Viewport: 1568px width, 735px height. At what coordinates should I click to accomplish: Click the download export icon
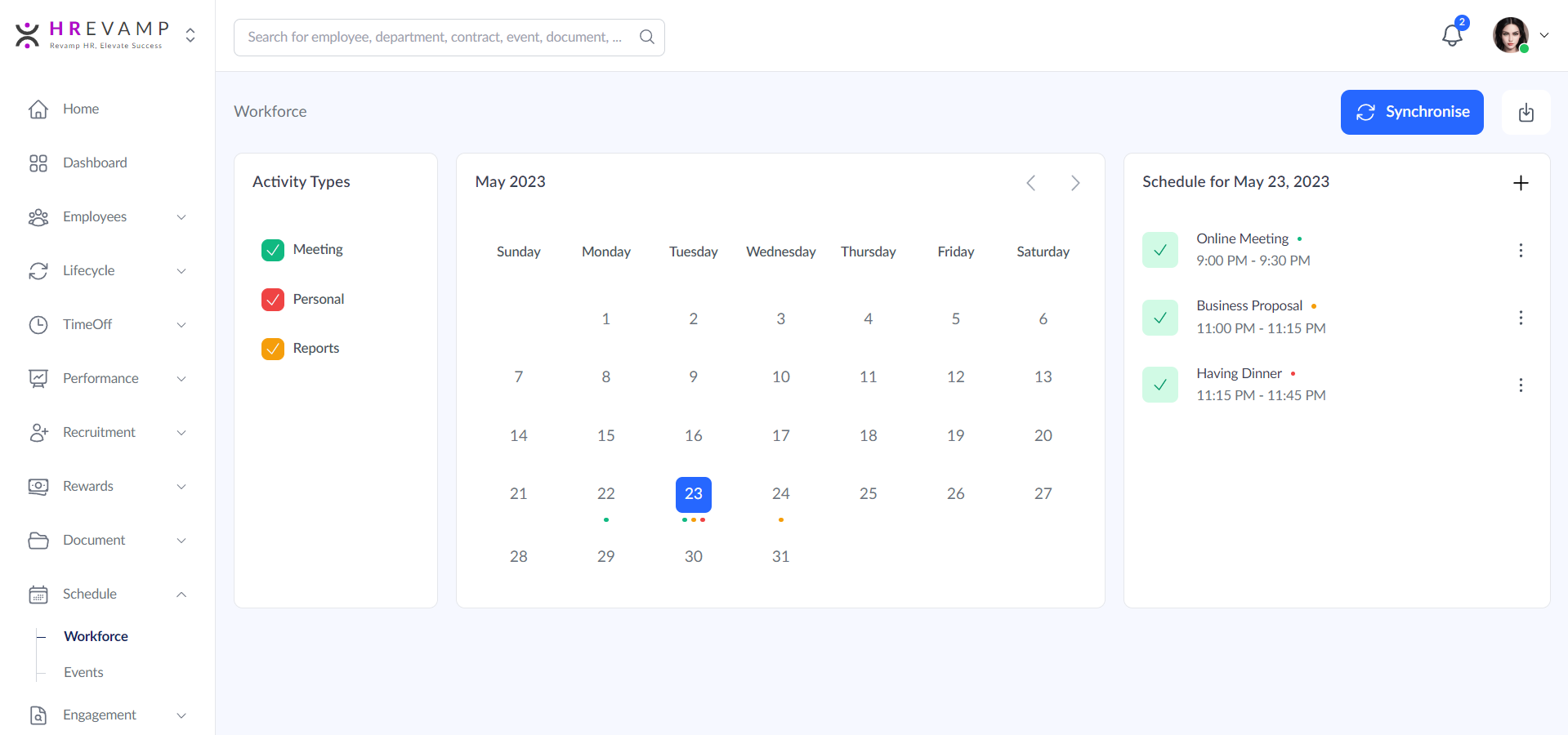[x=1526, y=113]
